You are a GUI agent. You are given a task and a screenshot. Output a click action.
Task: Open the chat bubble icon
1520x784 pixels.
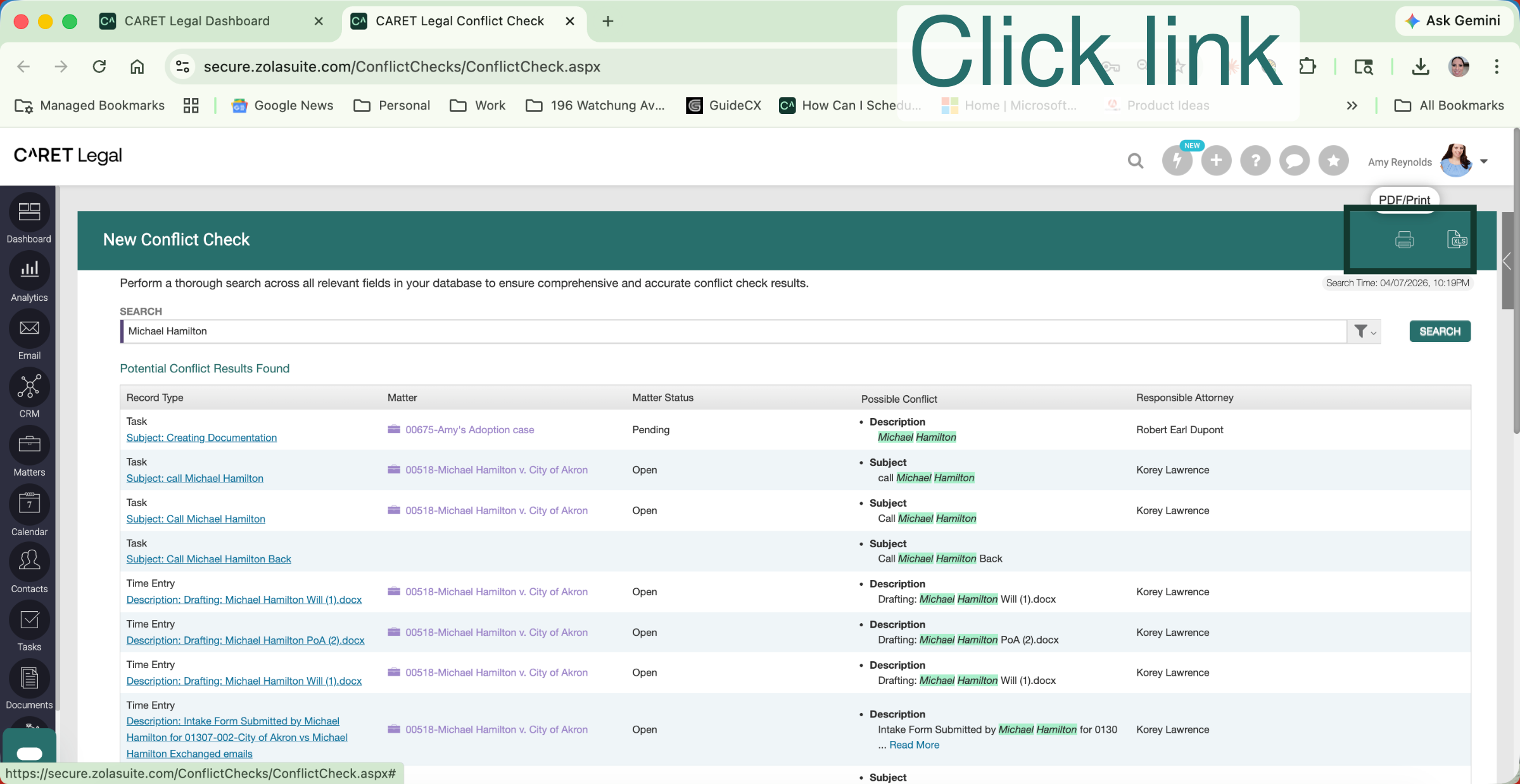(1295, 161)
